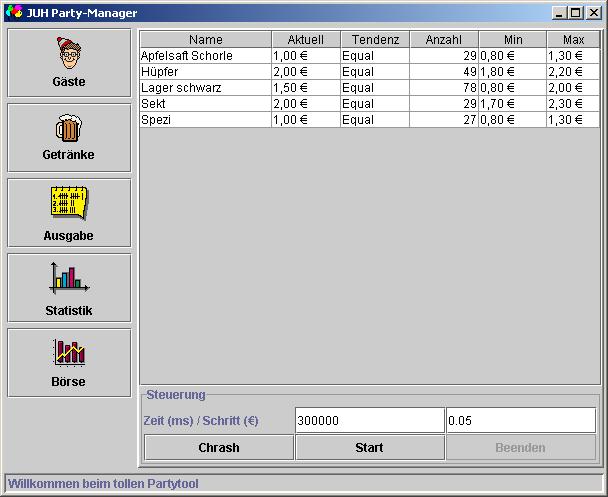608x497 pixels.
Task: Click the Start button
Action: (370, 447)
